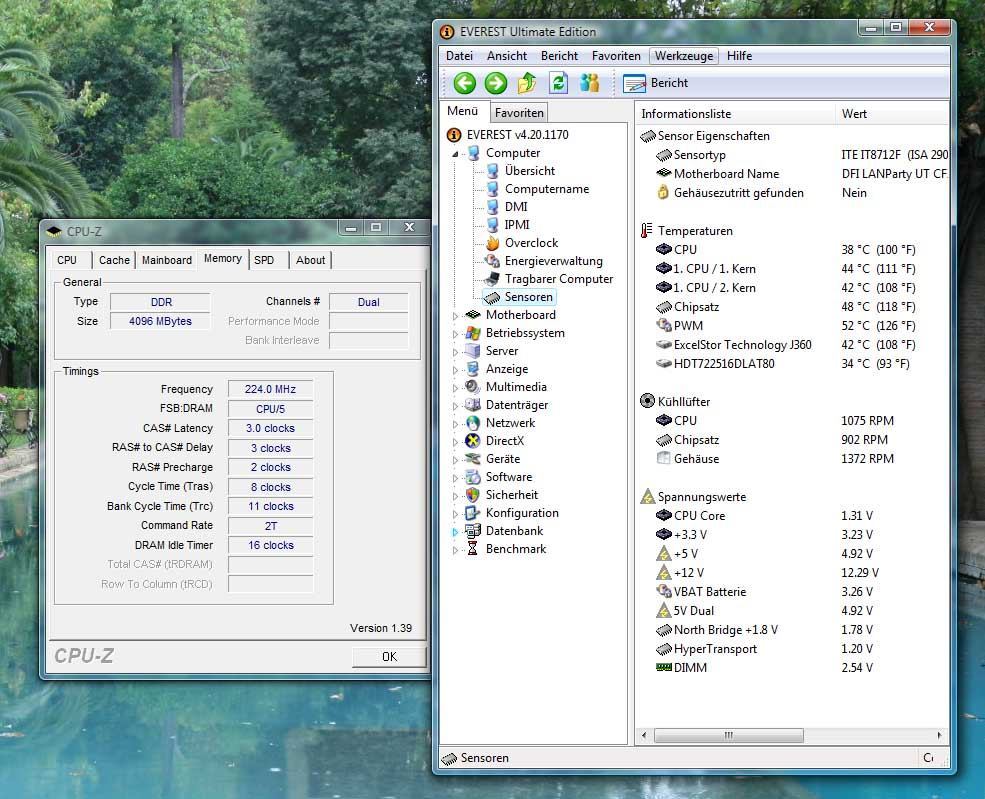This screenshot has width=985, height=799.
Task: Click the Tragbarer Computer laptop icon
Action: [x=492, y=279]
